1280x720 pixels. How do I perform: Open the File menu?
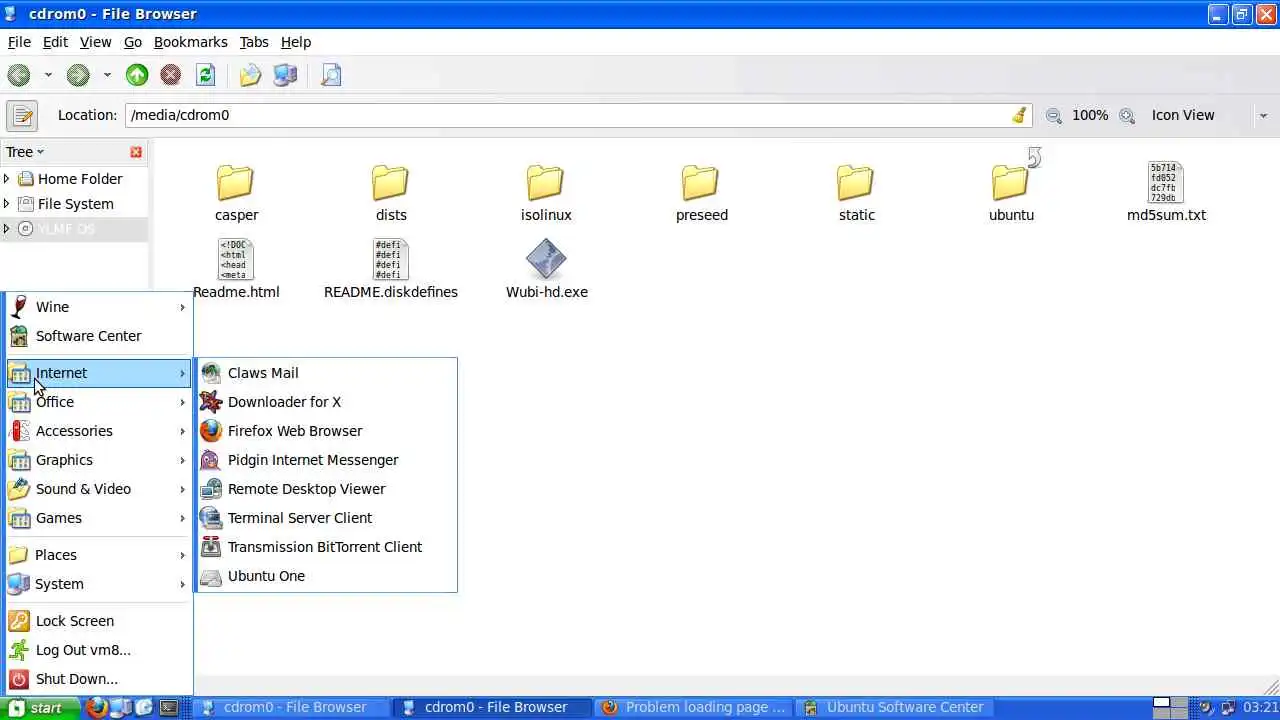tap(19, 42)
